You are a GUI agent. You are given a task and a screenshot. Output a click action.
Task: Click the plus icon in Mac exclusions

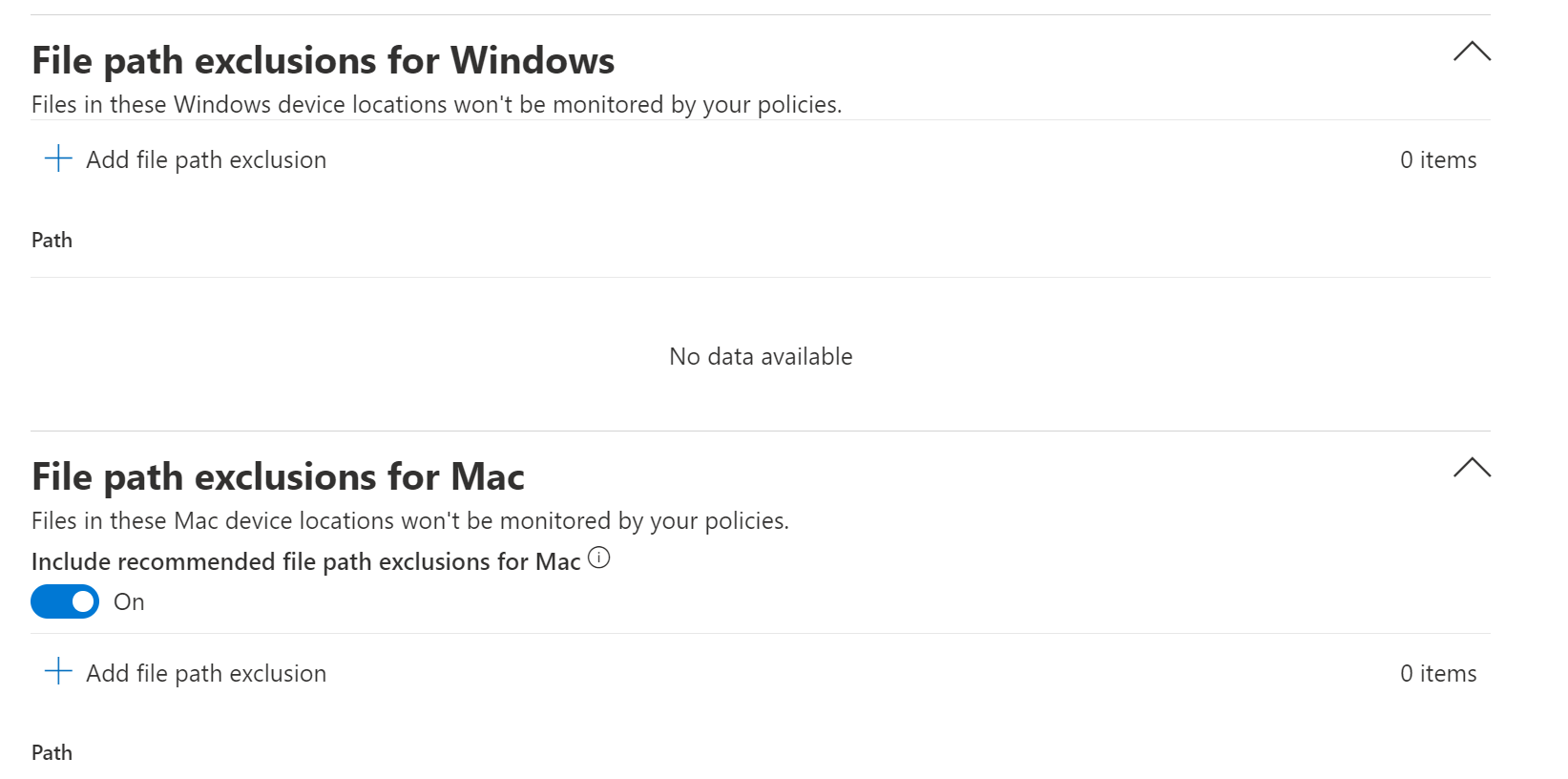coord(58,671)
